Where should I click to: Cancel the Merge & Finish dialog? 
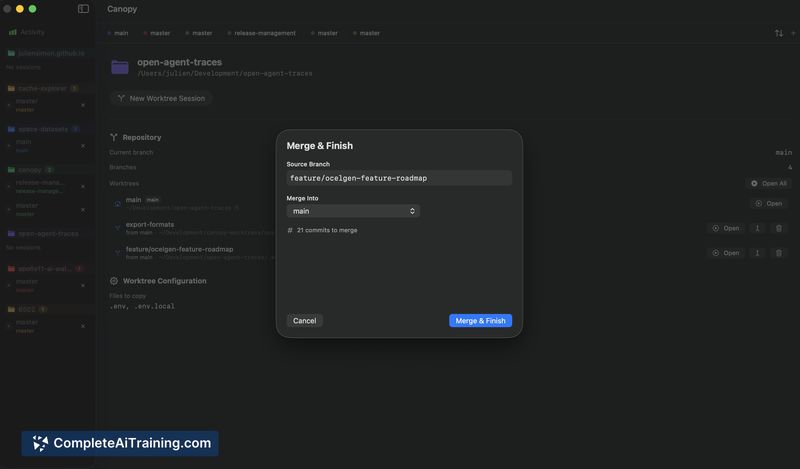[304, 320]
